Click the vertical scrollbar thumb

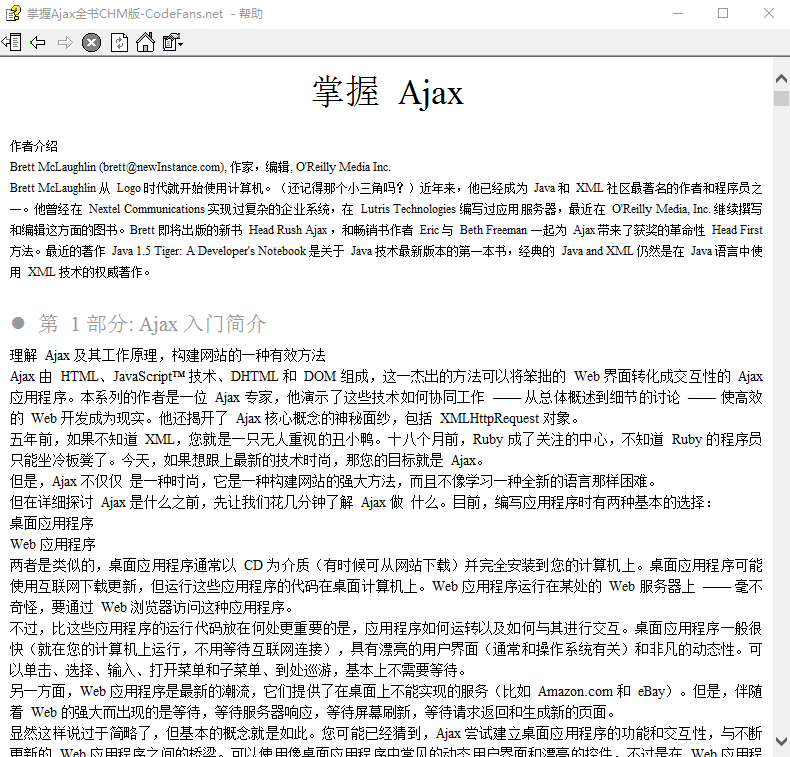pos(781,98)
